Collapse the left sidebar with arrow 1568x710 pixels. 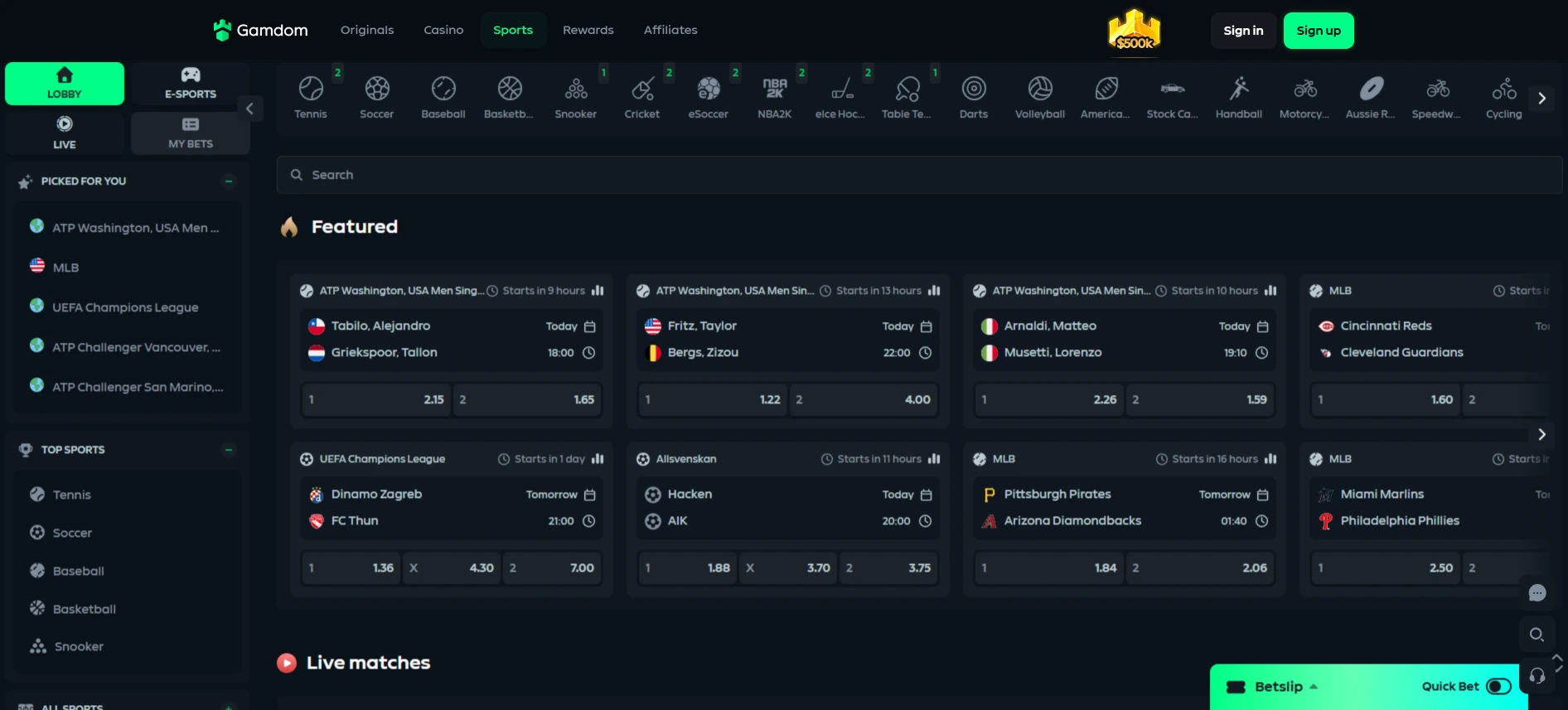click(x=249, y=109)
